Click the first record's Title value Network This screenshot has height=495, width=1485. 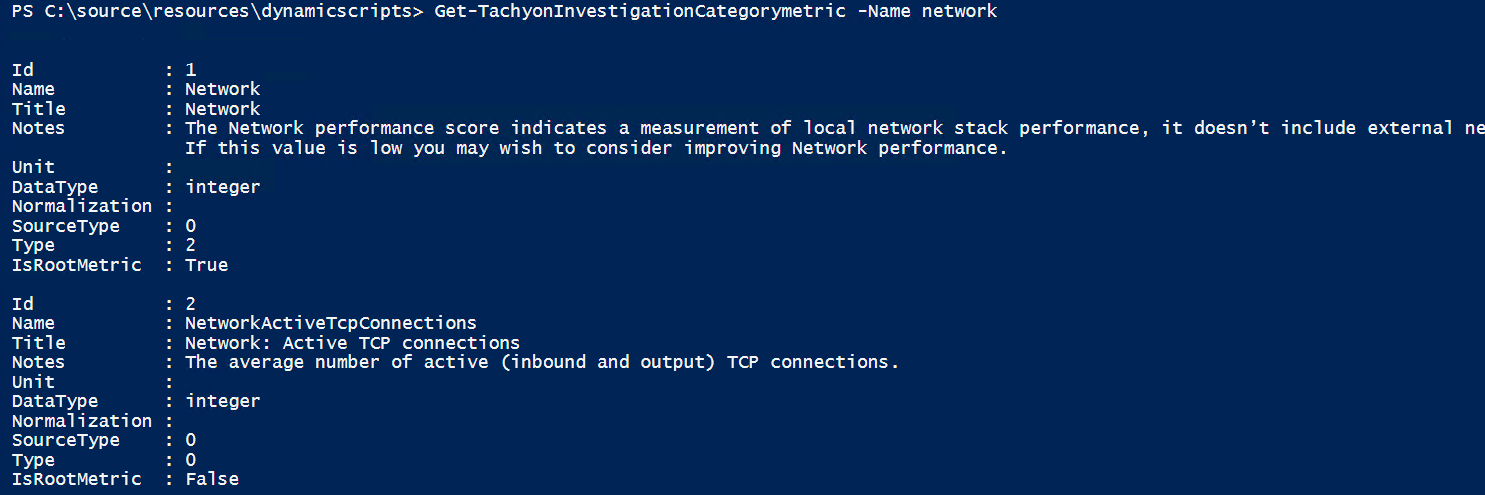pyautogui.click(x=223, y=108)
